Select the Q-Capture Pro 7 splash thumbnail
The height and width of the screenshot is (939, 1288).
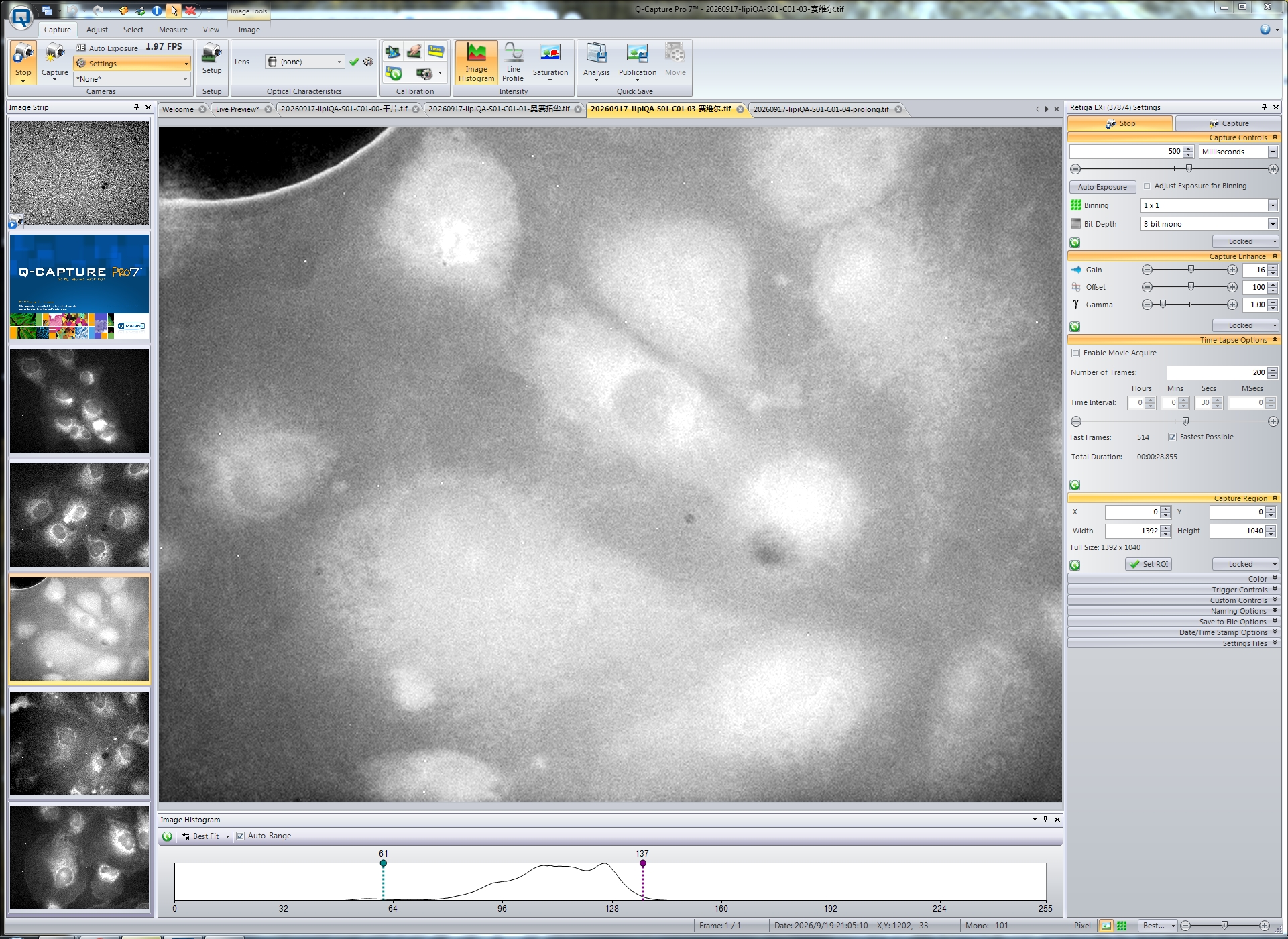tap(80, 286)
